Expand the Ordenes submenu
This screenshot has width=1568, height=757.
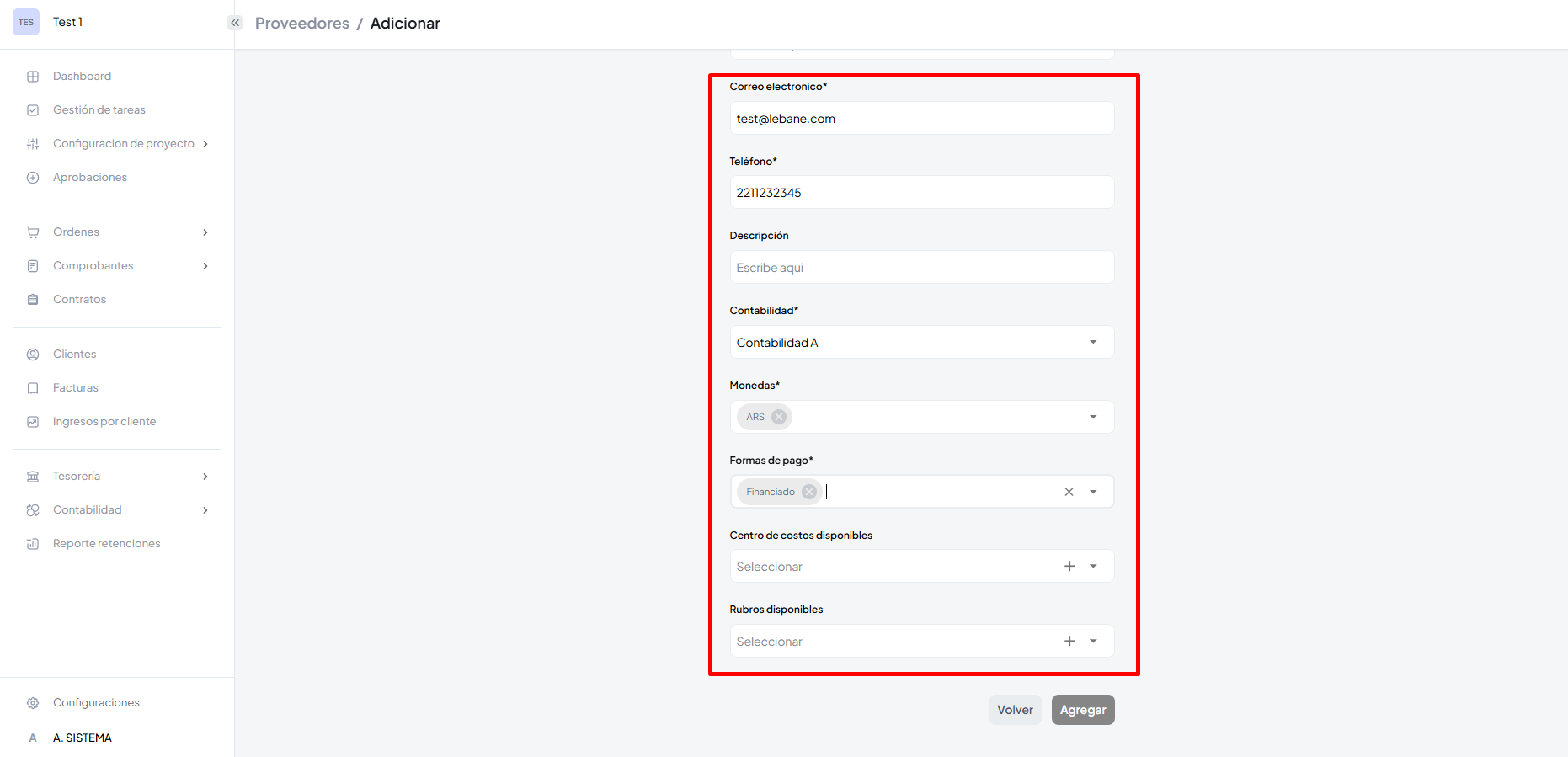pos(205,232)
